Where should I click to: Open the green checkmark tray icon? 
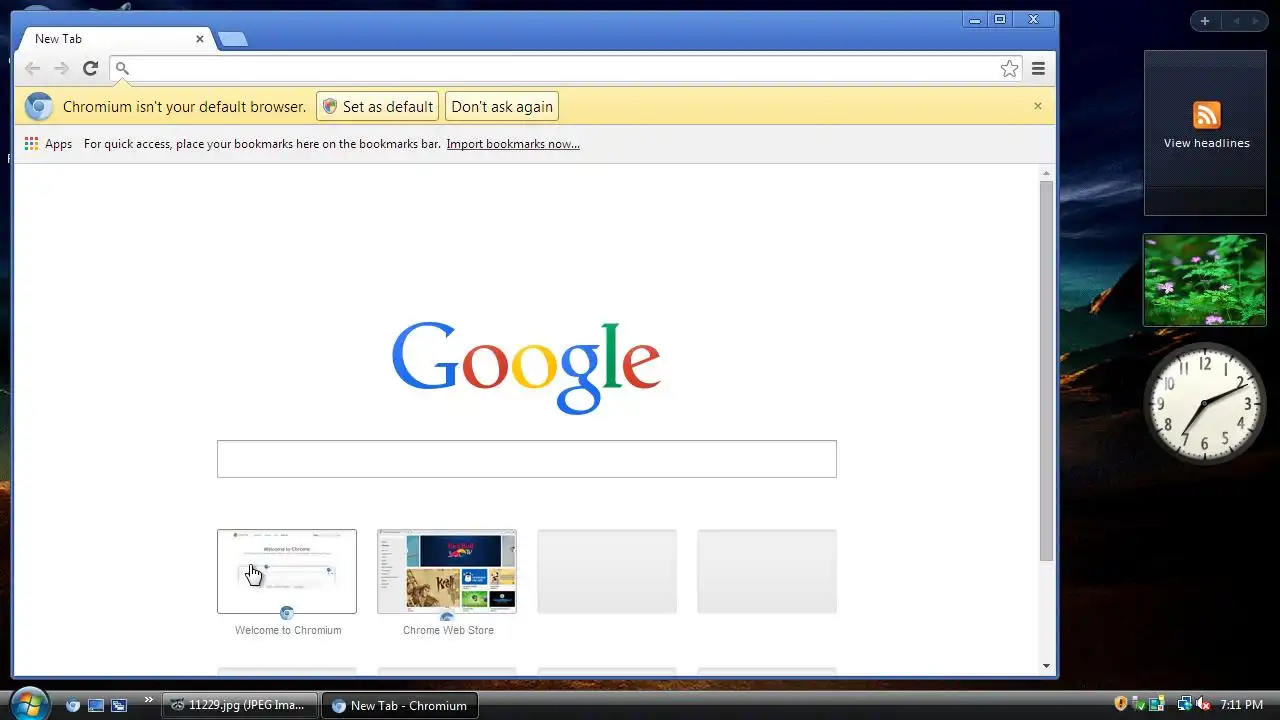[1138, 705]
